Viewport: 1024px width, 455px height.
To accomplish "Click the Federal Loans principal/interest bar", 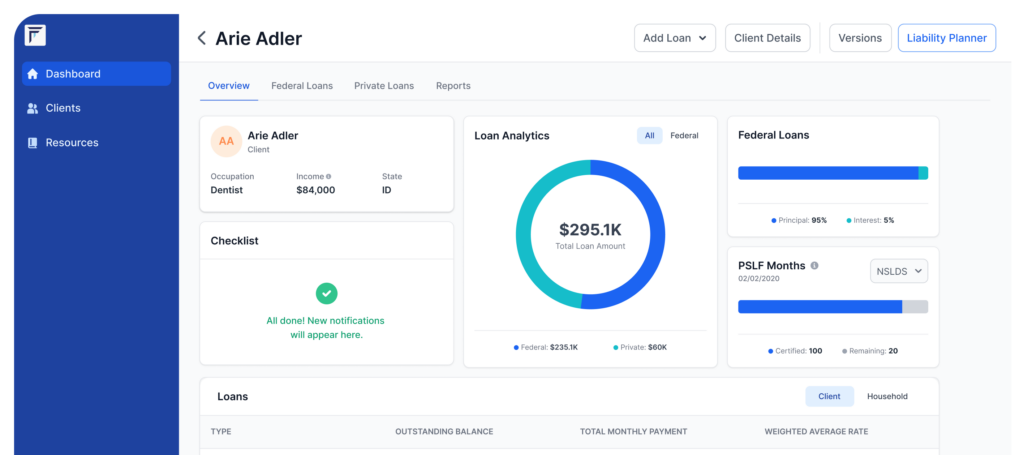I will click(833, 173).
